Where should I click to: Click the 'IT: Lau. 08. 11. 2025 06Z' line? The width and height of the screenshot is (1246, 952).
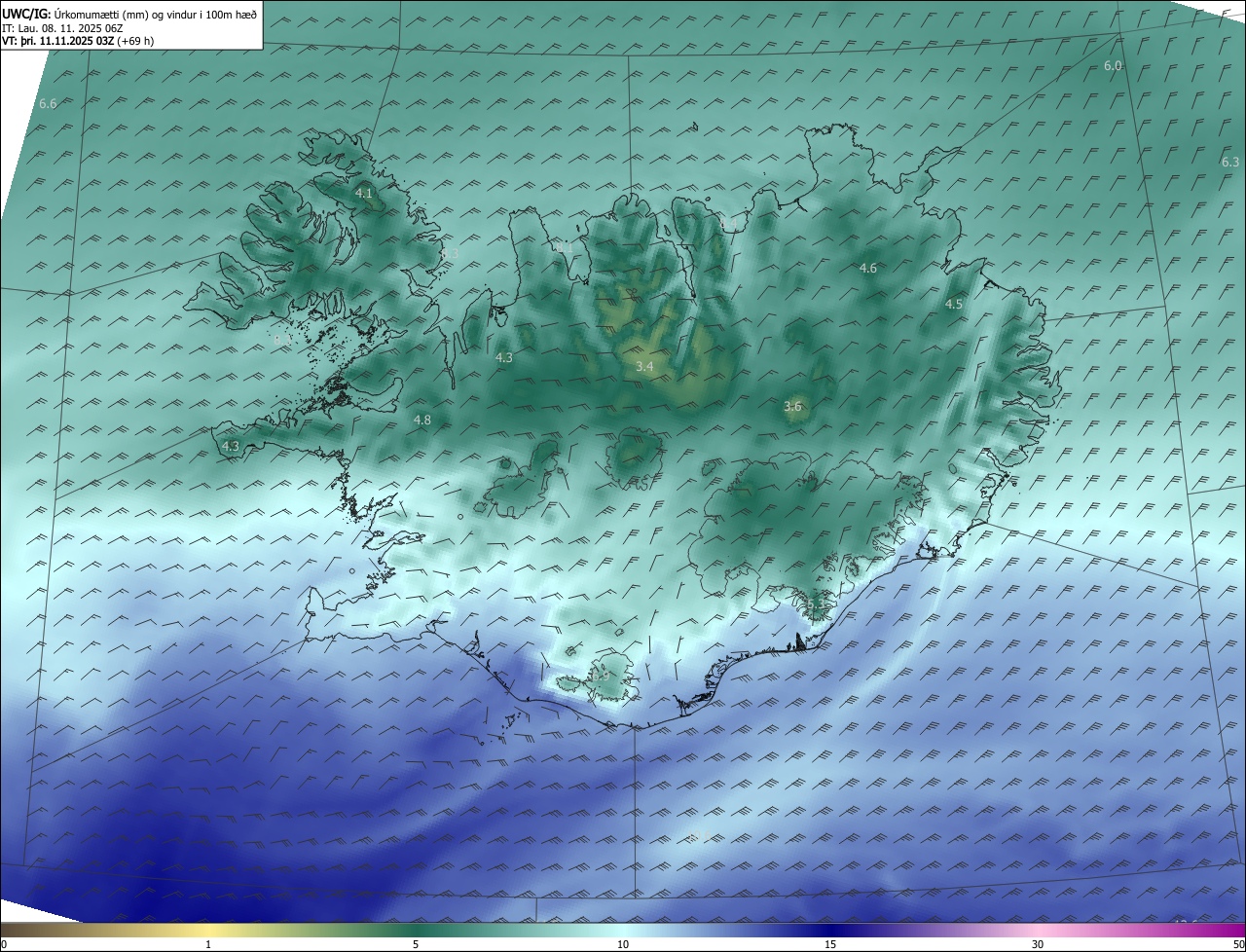click(61, 28)
